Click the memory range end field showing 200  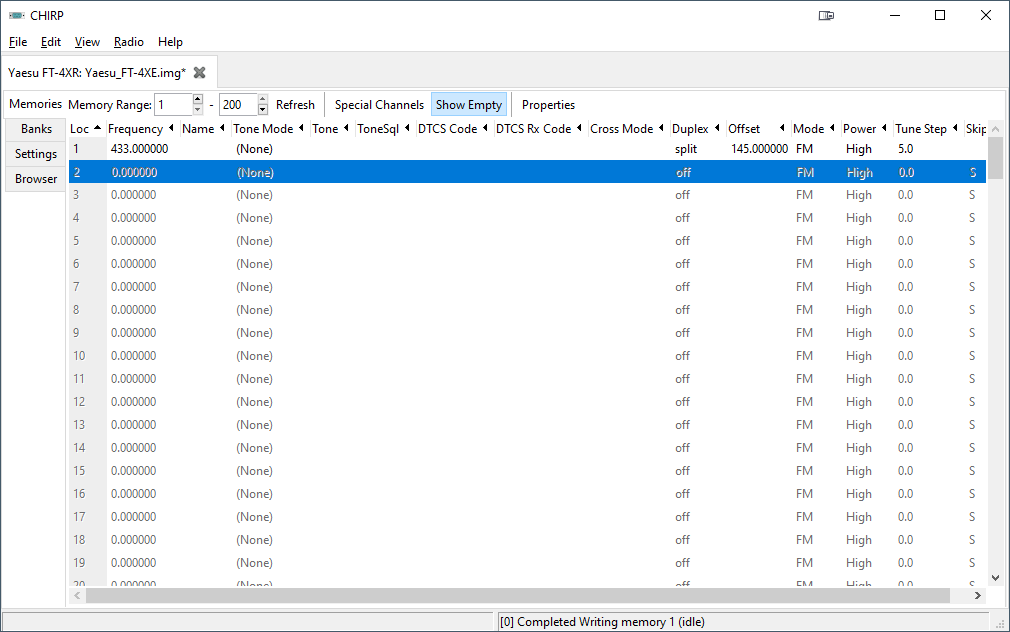[x=238, y=104]
